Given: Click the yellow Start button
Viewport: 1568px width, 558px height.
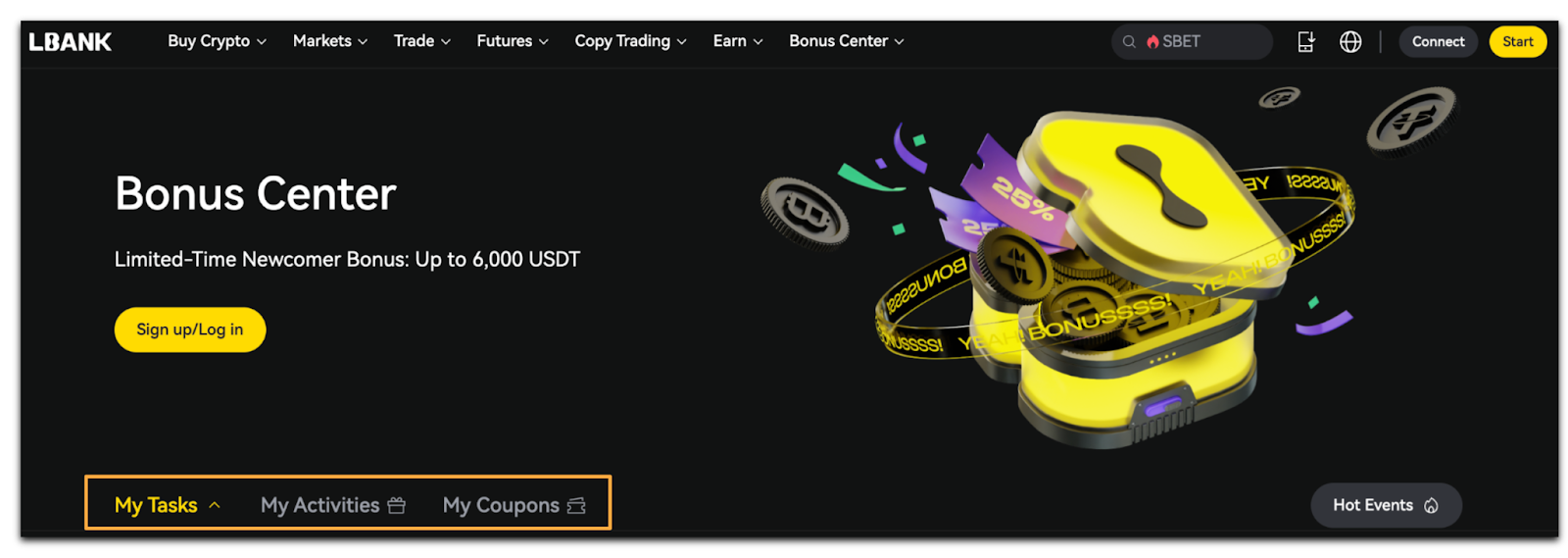Looking at the screenshot, I should click(1517, 41).
